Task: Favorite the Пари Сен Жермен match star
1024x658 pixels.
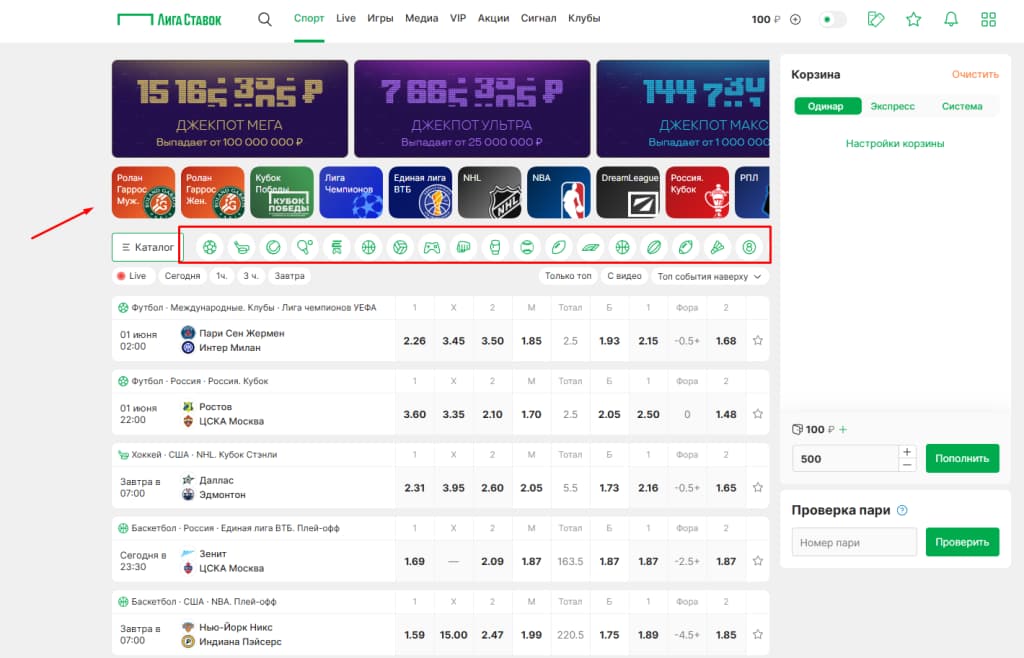Action: point(758,340)
